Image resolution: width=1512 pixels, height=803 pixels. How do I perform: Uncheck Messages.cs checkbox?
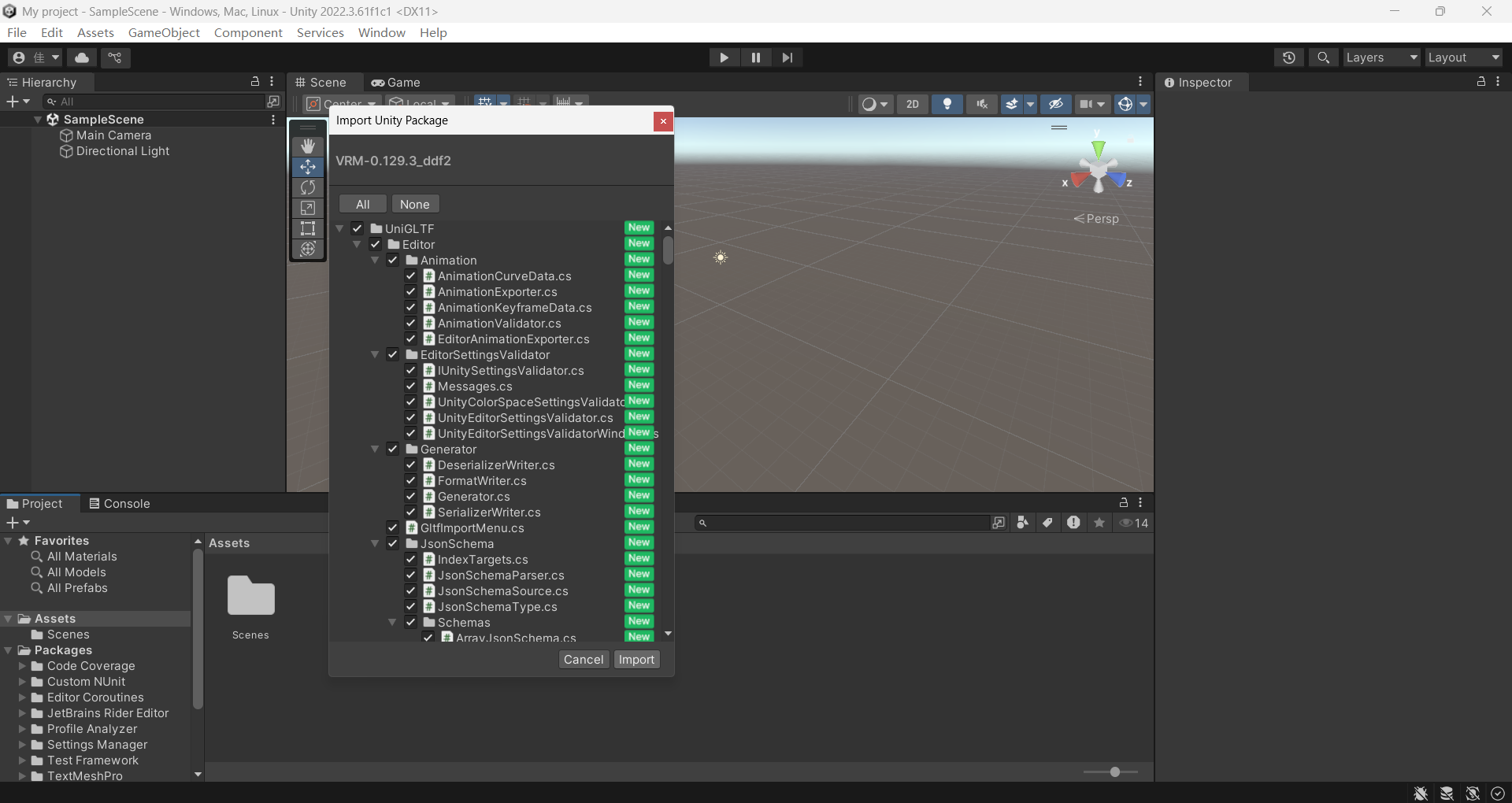coord(410,386)
